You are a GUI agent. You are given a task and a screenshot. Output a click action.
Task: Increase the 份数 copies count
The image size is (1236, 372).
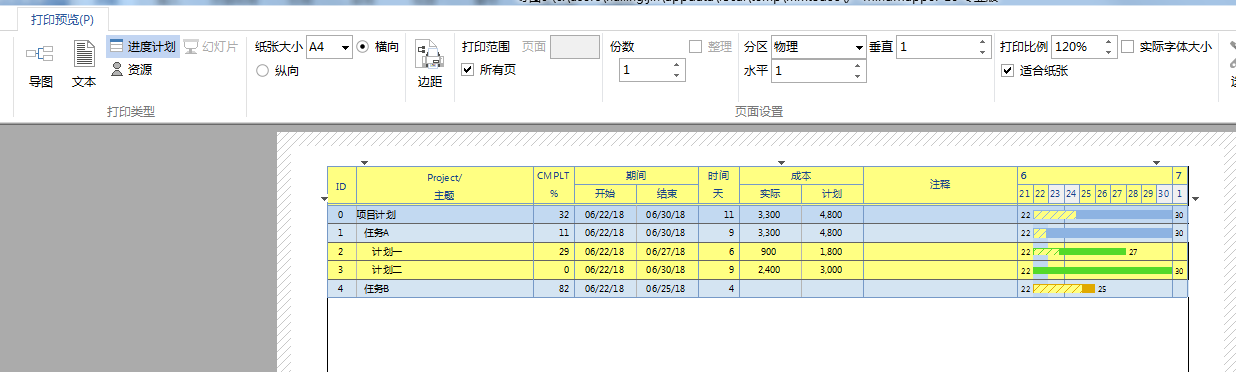(677, 65)
